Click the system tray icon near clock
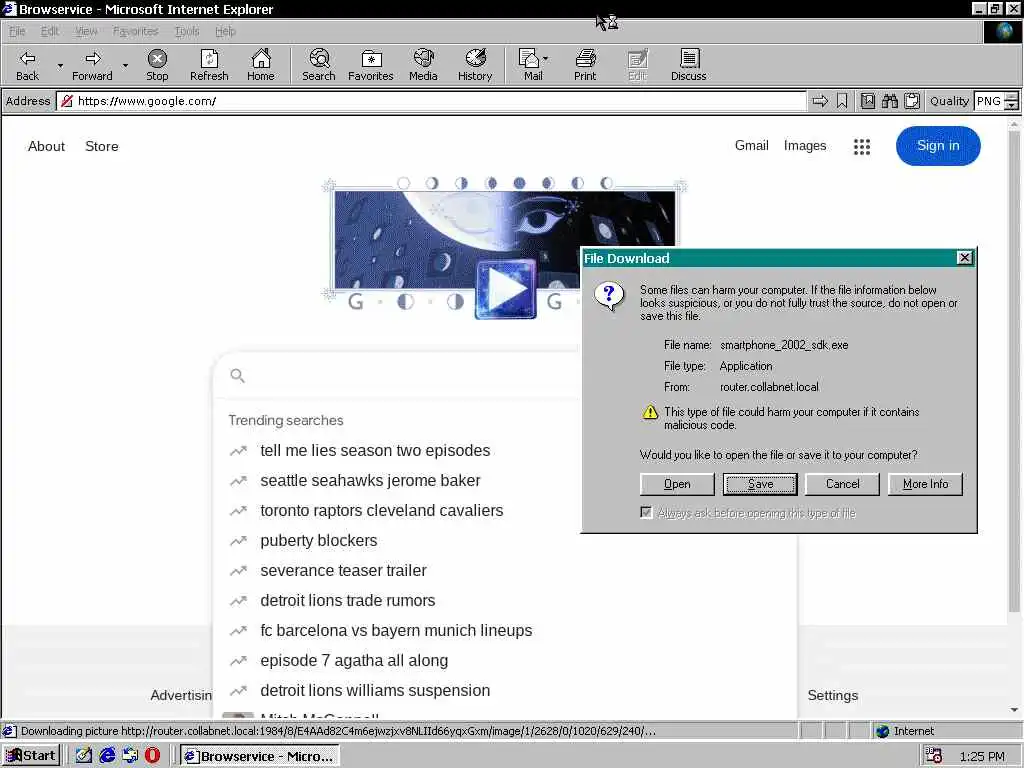The height and width of the screenshot is (768, 1024). pyautogui.click(x=934, y=756)
